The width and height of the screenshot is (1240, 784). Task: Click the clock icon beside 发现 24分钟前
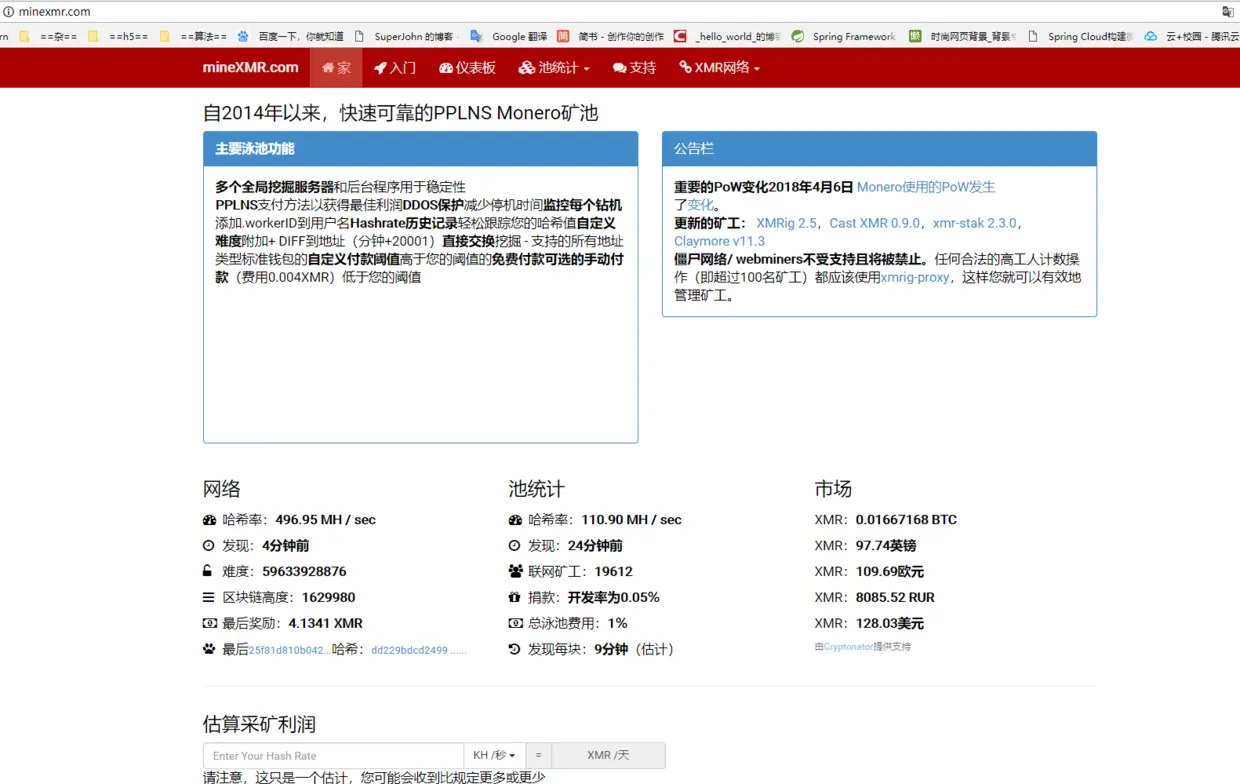(514, 546)
